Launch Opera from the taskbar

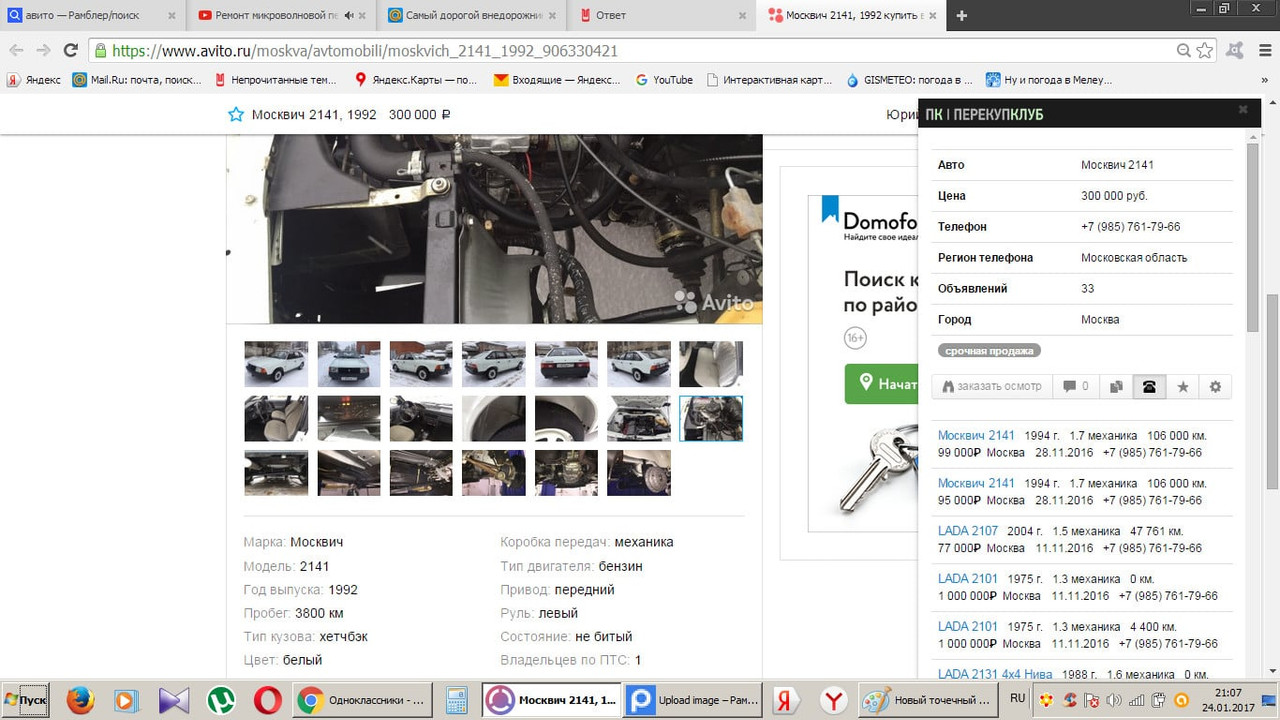point(267,700)
